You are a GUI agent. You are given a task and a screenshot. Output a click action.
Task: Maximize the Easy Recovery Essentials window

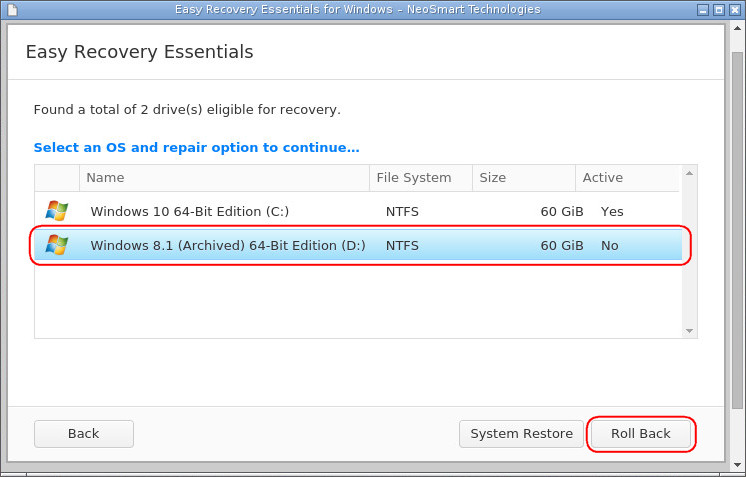click(719, 10)
